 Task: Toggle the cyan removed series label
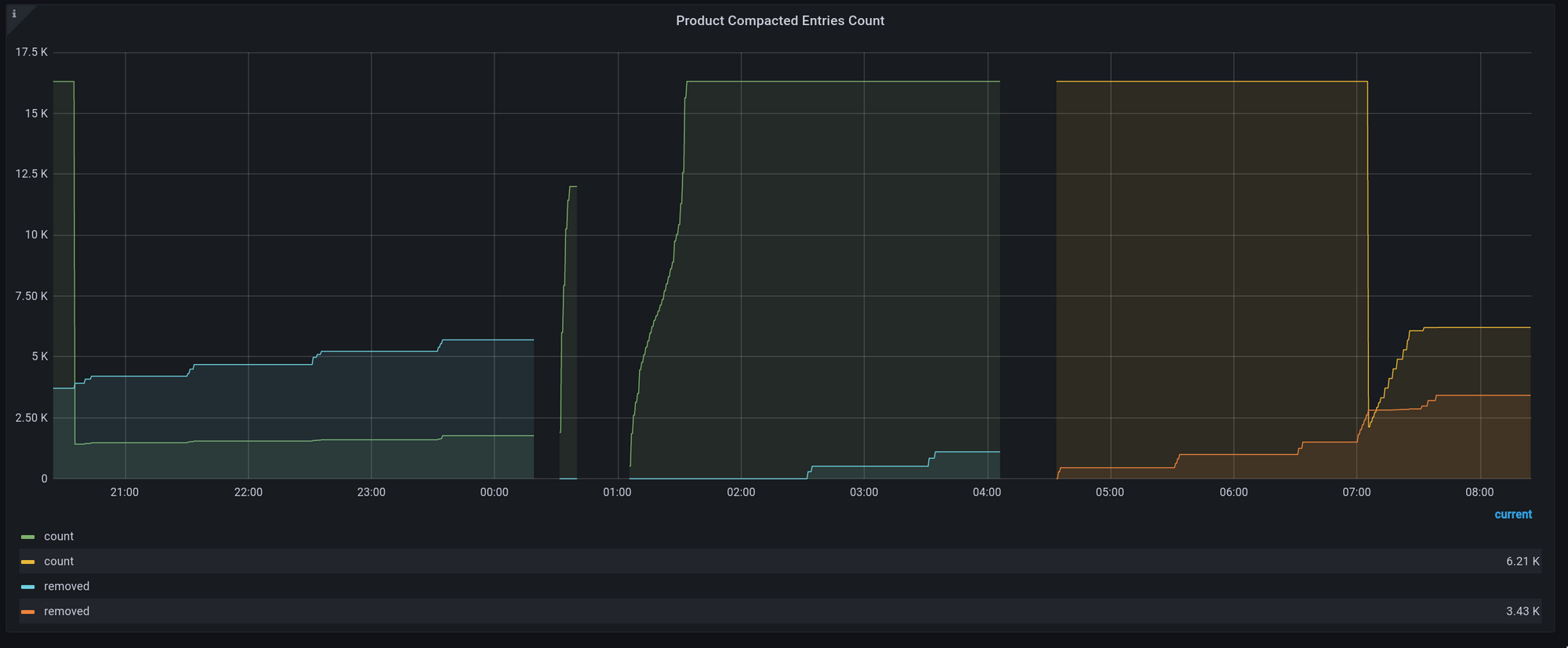point(67,587)
